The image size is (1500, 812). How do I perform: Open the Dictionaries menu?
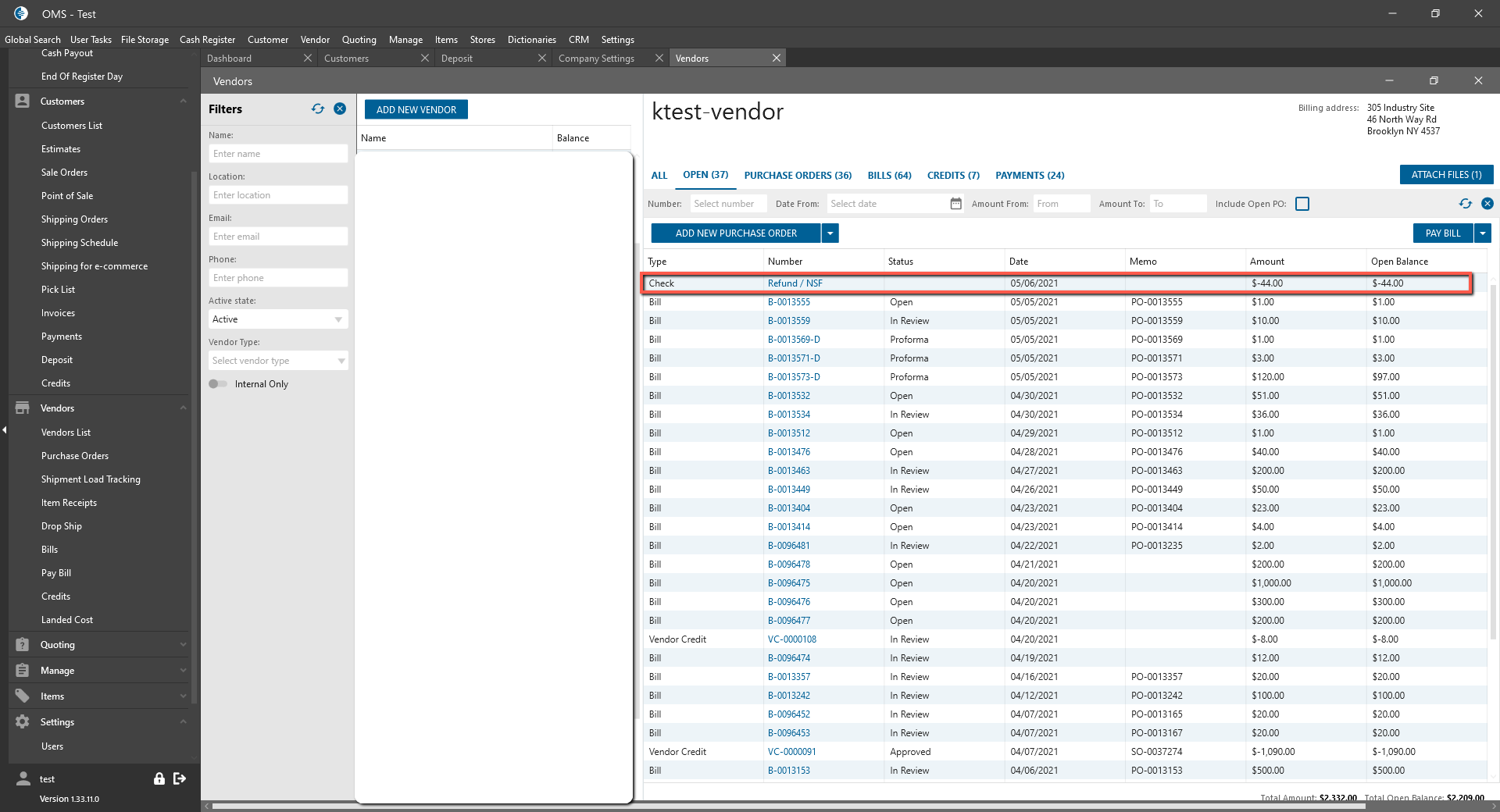point(531,40)
